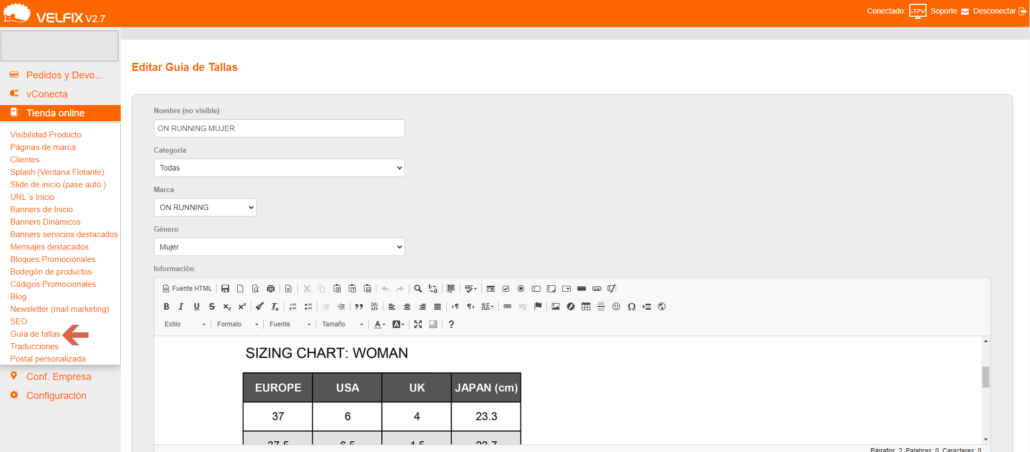
Task: Open the Marca dropdown set to ON RUNNING
Action: (x=205, y=207)
